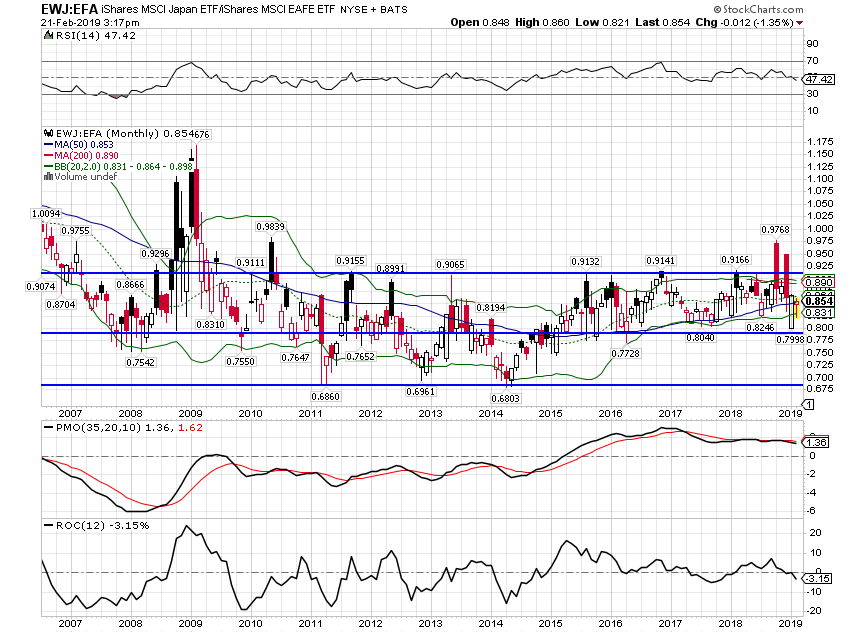Click the 'Volume undef' legend text
Screen dimensions: 850x633
coord(86,177)
